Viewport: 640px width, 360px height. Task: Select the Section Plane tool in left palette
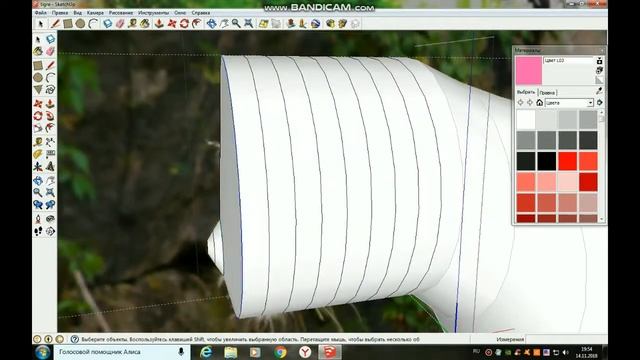click(50, 231)
